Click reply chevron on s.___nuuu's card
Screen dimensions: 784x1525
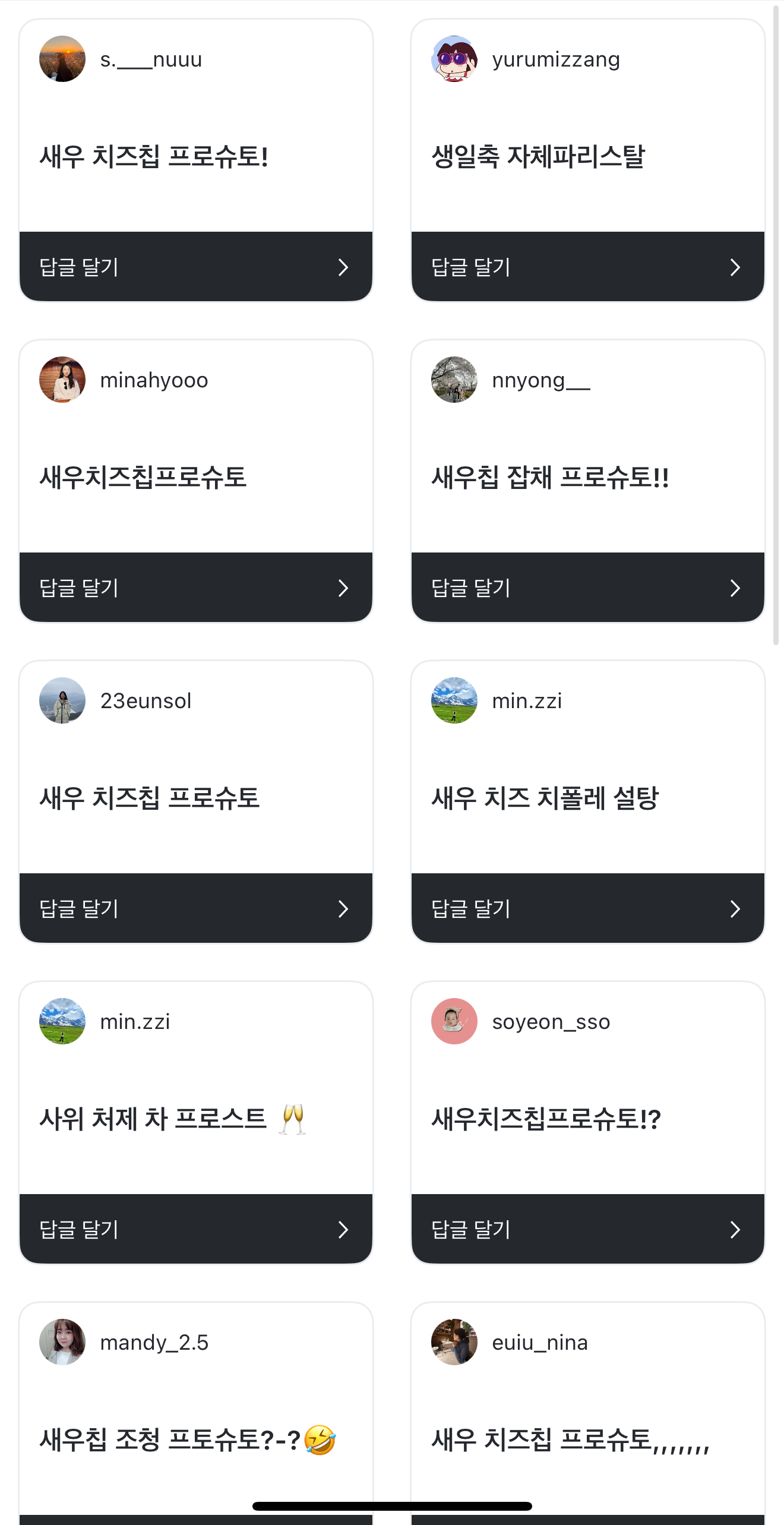[343, 267]
